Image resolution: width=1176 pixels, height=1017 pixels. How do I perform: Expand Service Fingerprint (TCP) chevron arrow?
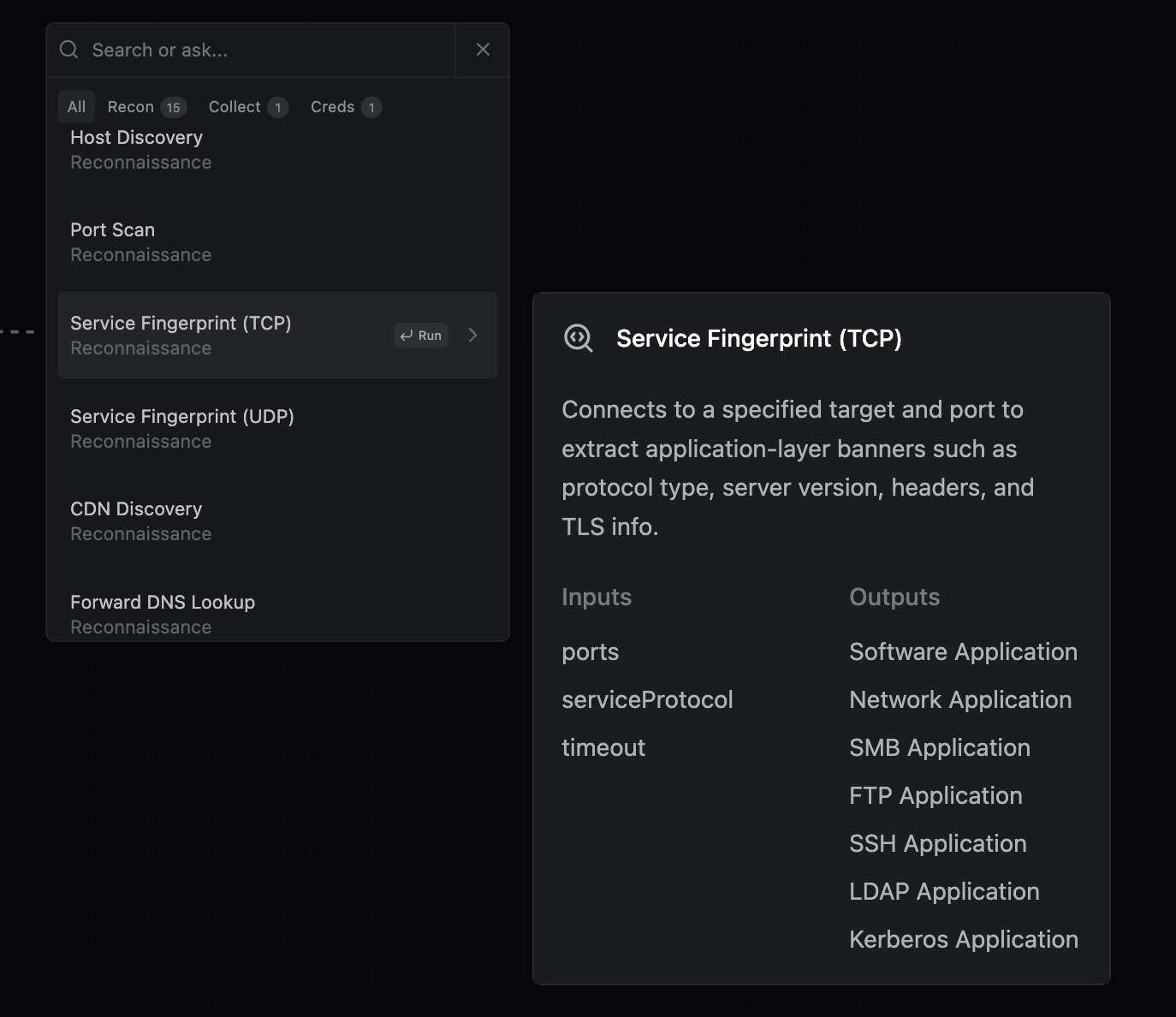pos(472,336)
